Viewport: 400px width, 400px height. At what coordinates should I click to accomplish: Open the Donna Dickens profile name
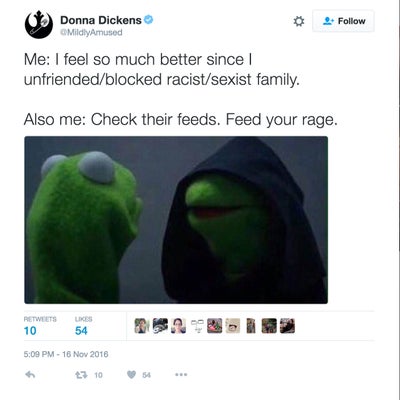101,20
